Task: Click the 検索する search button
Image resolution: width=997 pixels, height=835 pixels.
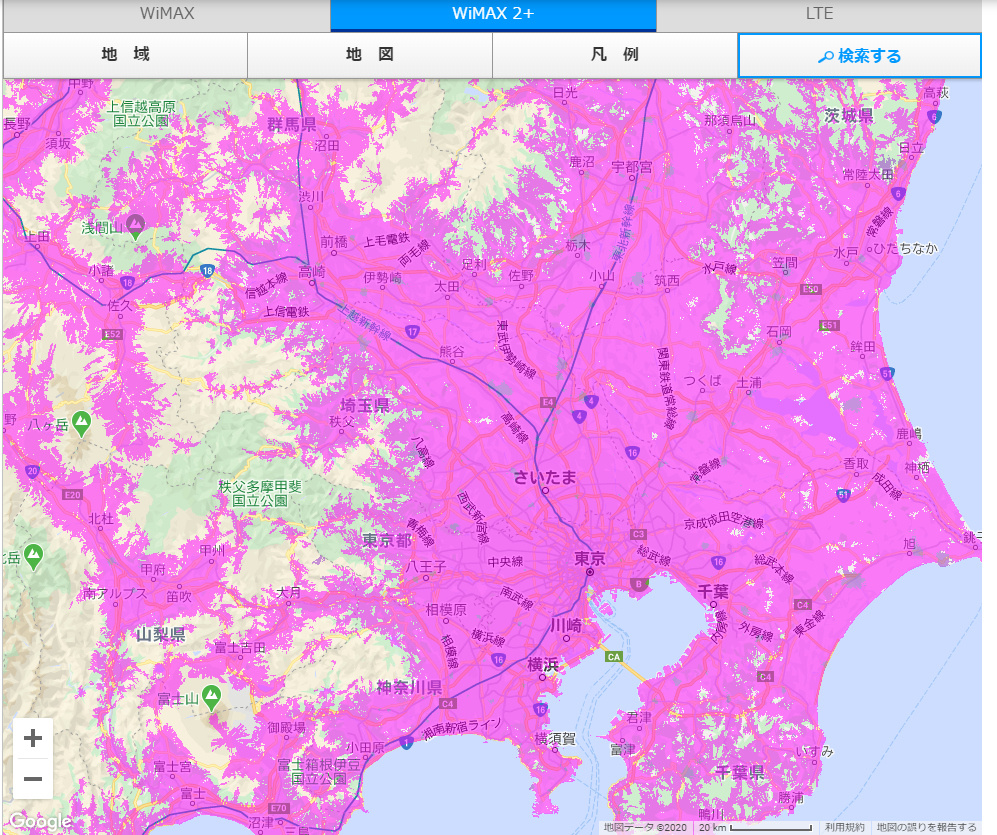Action: tap(860, 56)
